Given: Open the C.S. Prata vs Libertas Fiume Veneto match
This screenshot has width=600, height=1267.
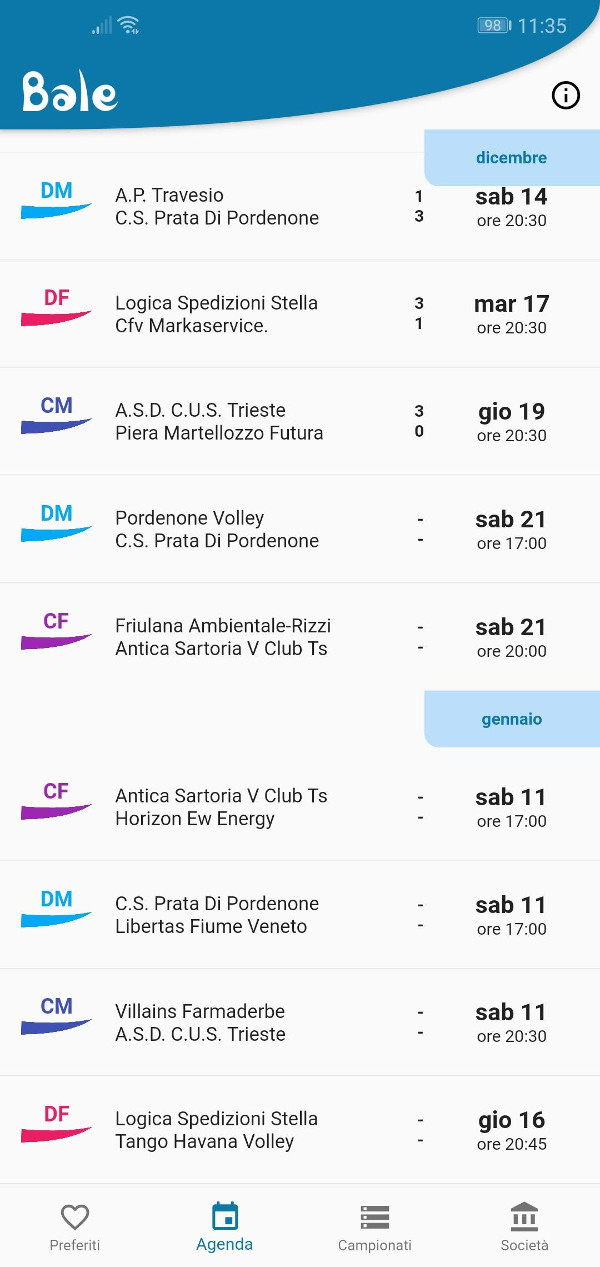Looking at the screenshot, I should 300,915.
